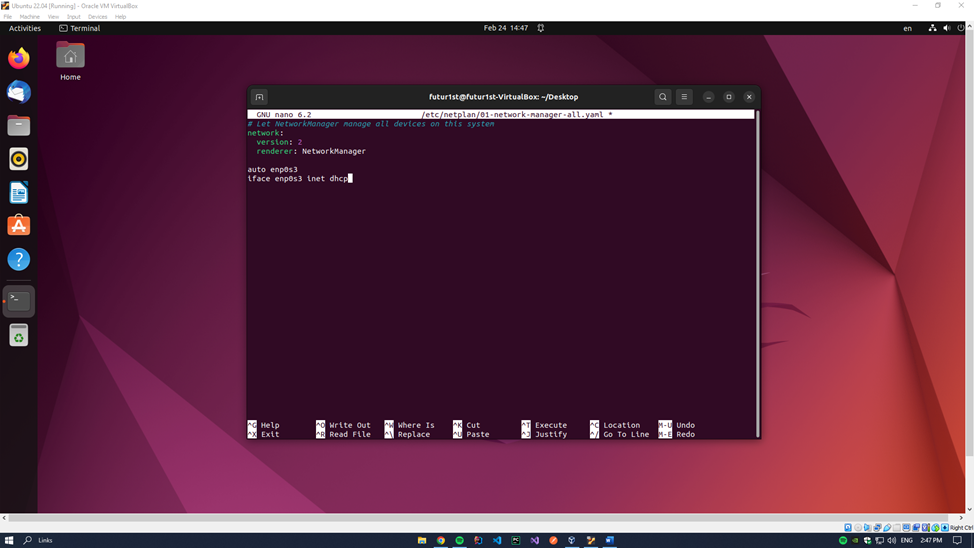
Task: Open File Explorer from Windows taskbar
Action: coord(422,541)
